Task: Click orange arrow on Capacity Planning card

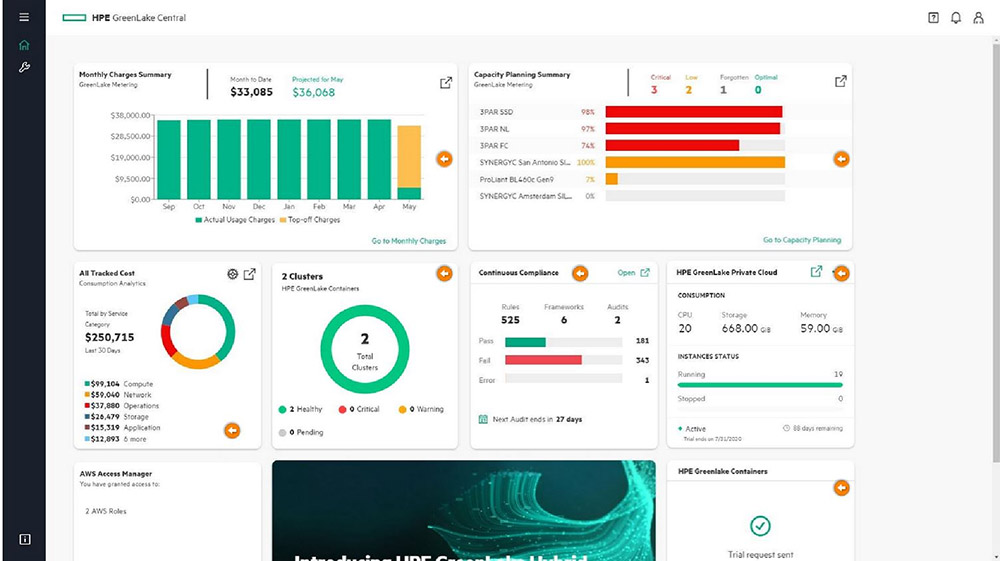Action: coord(841,159)
